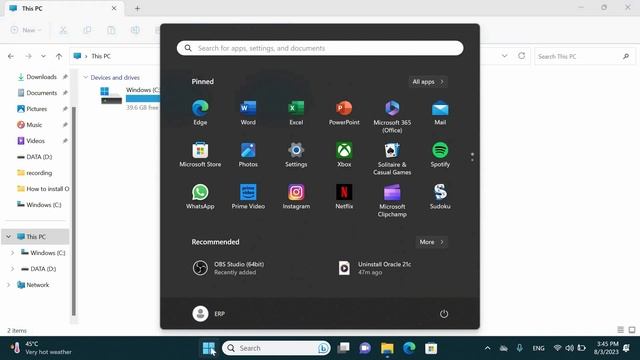Collapse the This PC tree node
640x360 pixels.
pos(8,237)
